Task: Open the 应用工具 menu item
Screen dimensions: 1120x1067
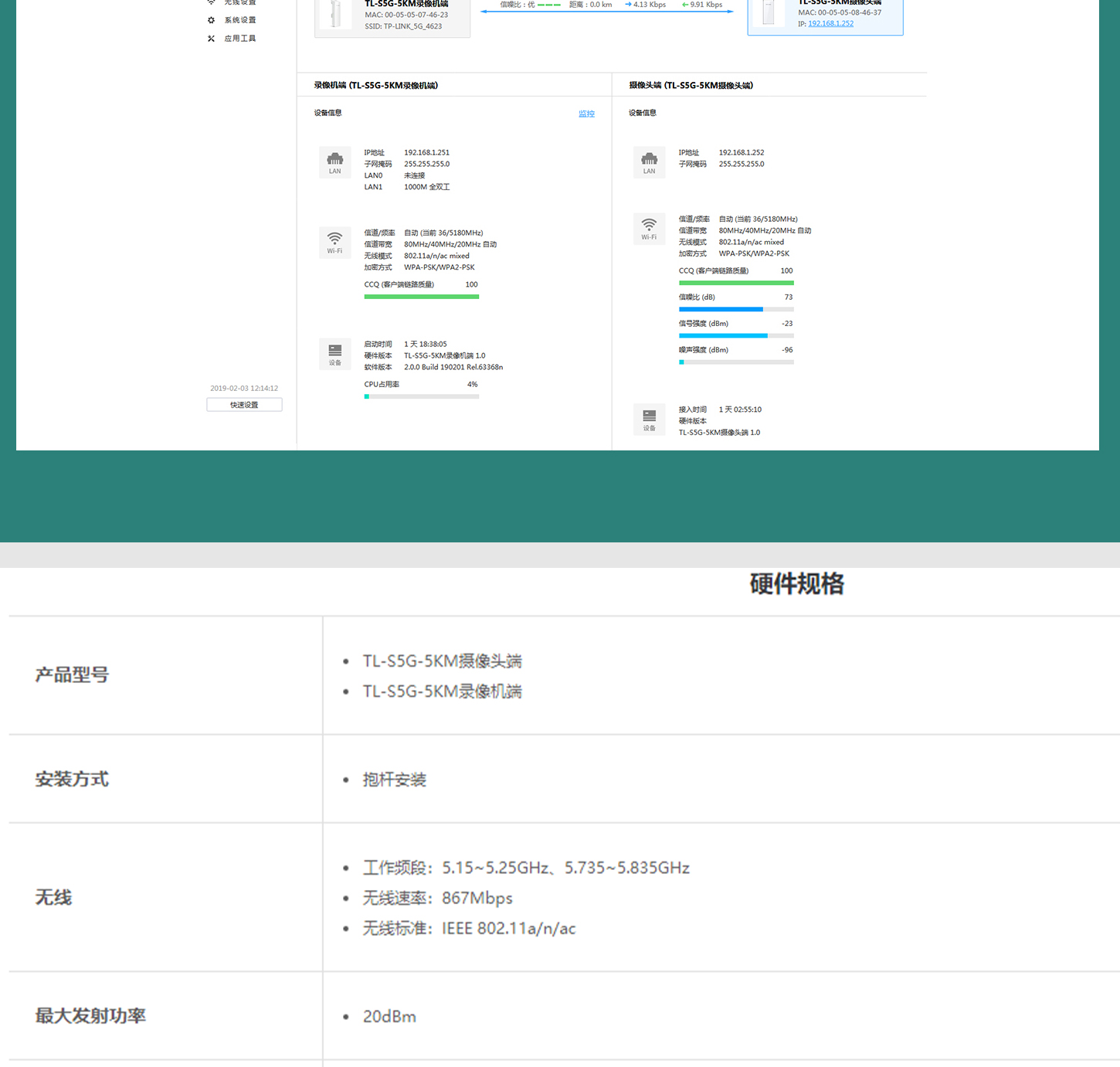Action: click(x=240, y=39)
